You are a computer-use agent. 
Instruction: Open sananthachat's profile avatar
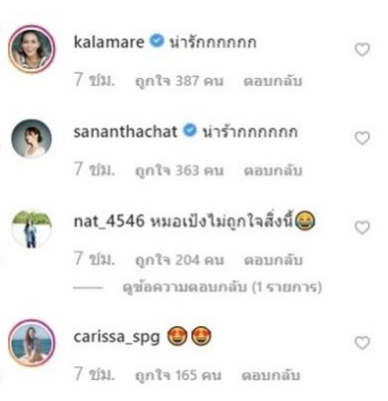coord(32,138)
